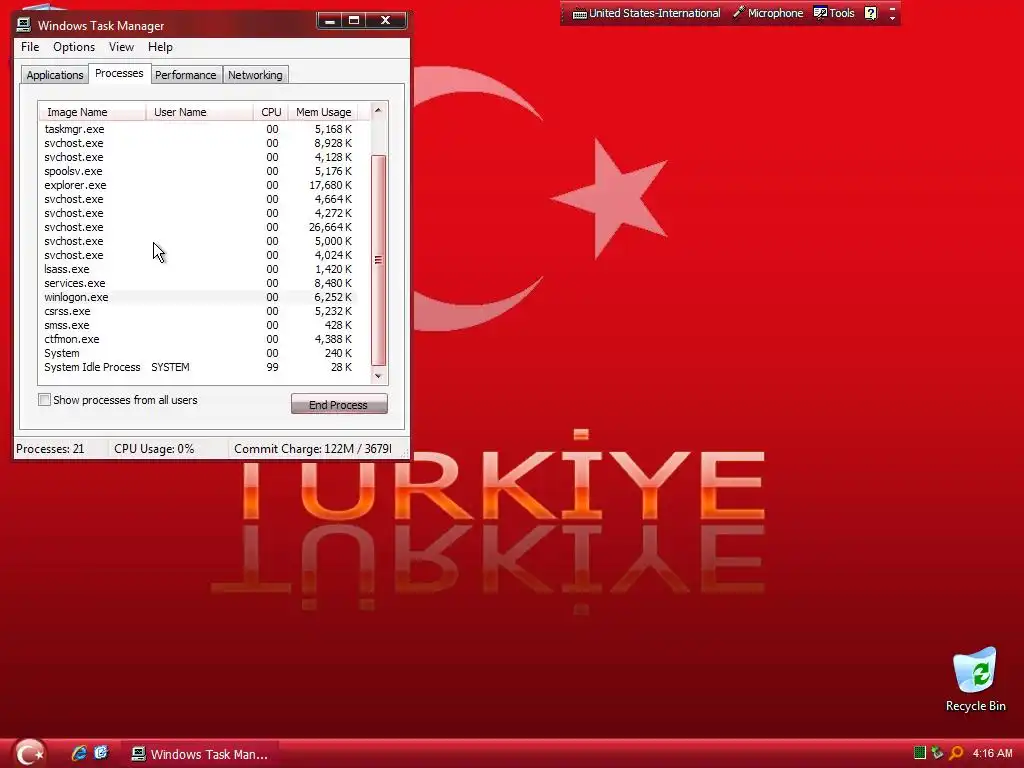Viewport: 1024px width, 768px height.
Task: Select the Processes tab
Action: [119, 73]
